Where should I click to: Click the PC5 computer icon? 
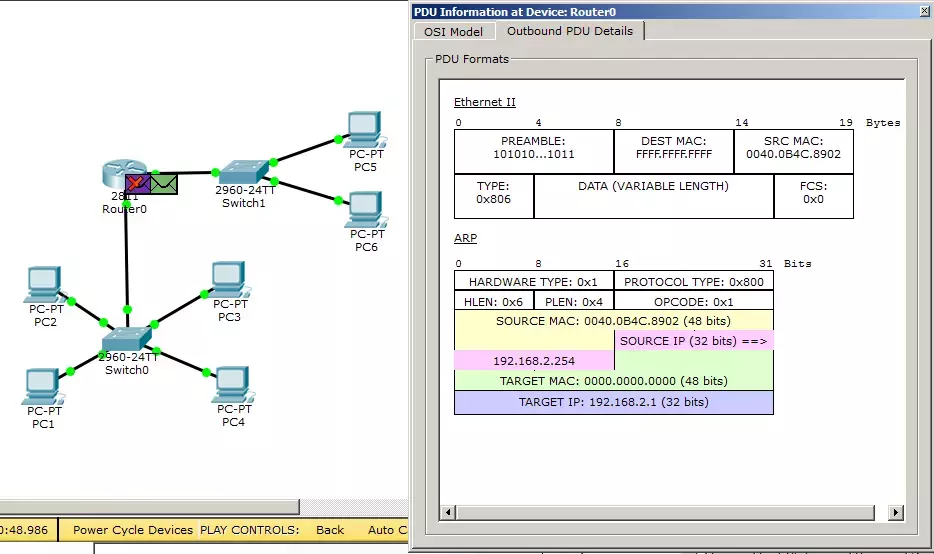pyautogui.click(x=365, y=129)
